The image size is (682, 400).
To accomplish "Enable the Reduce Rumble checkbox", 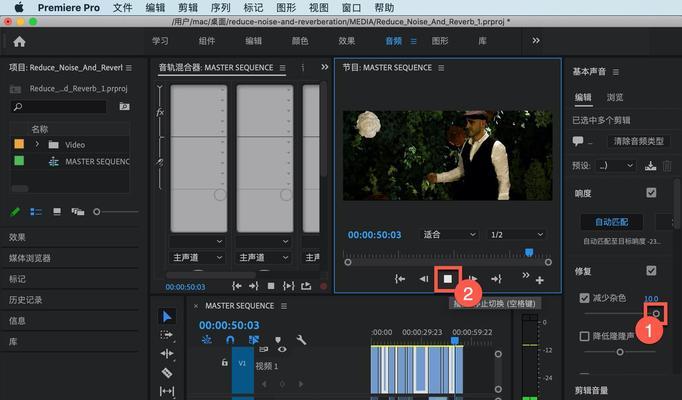I will (x=585, y=336).
